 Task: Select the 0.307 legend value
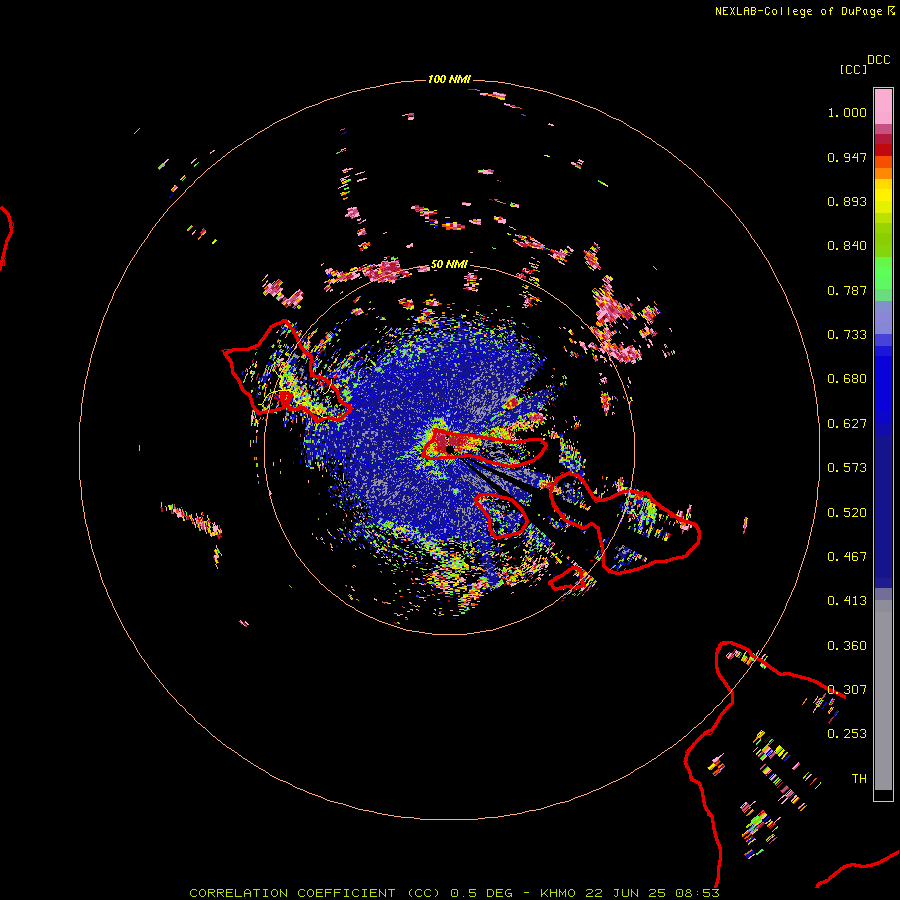847,689
